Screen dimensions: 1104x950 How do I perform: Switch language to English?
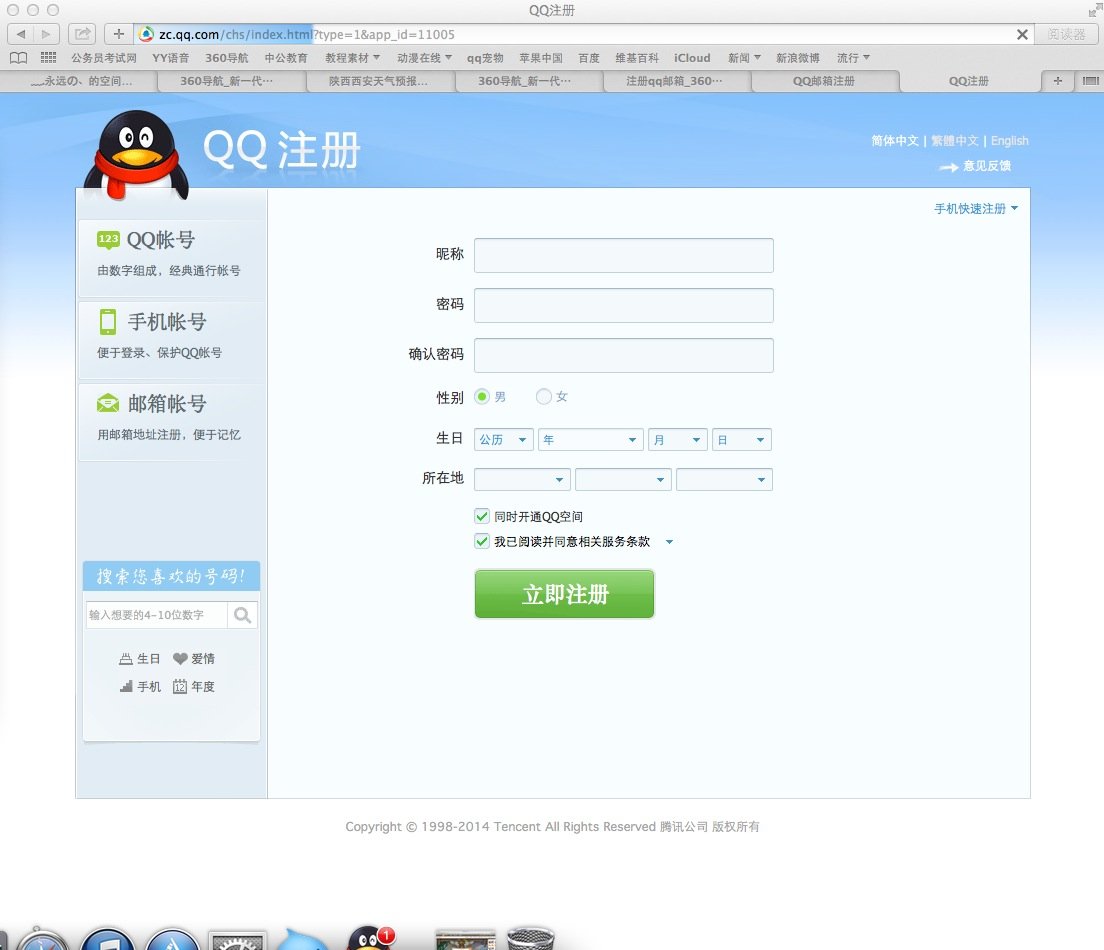[x=1009, y=141]
